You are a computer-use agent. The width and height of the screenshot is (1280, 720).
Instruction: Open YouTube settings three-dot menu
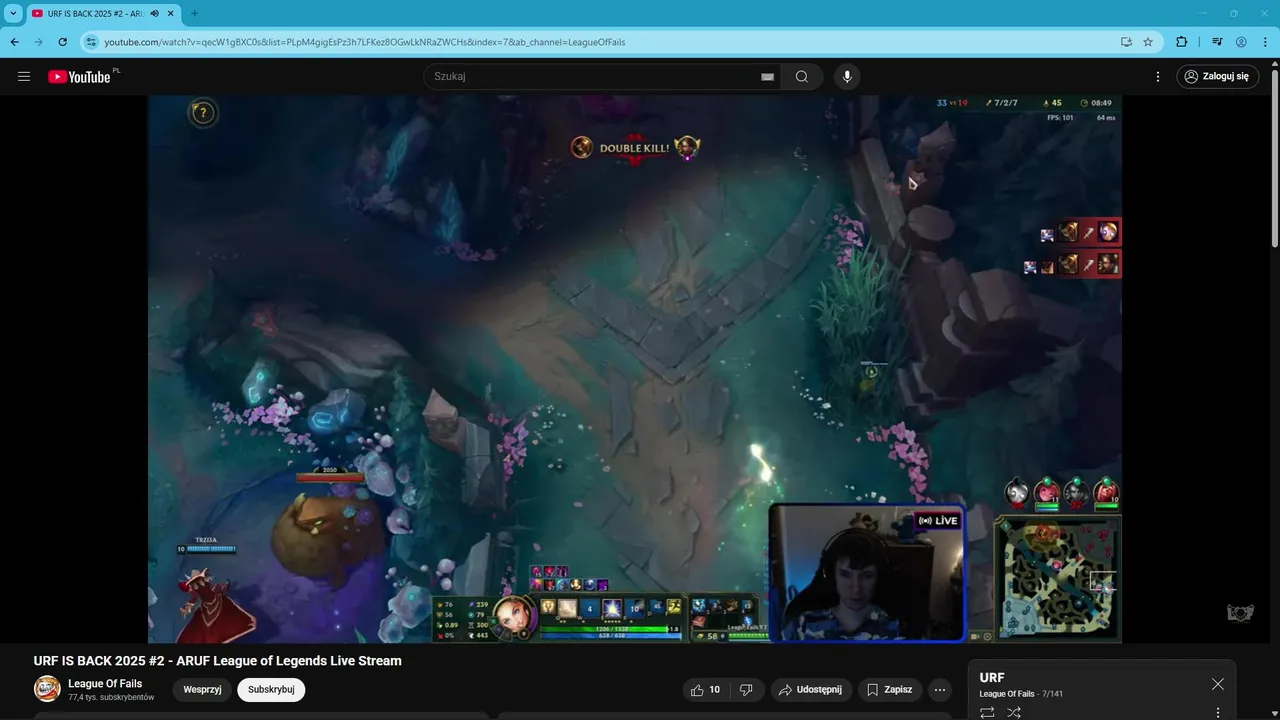[x=1158, y=77]
